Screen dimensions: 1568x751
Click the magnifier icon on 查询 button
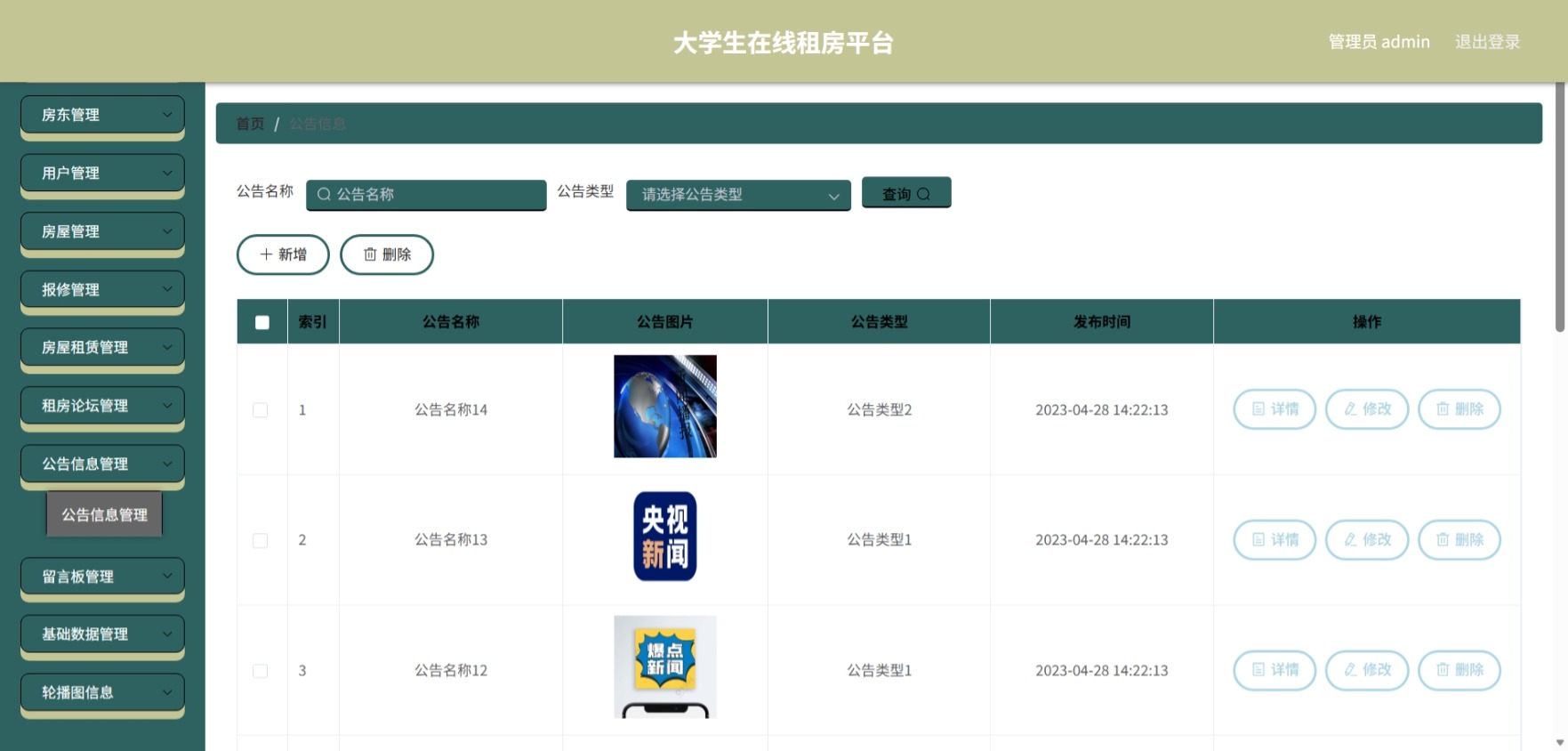(923, 194)
